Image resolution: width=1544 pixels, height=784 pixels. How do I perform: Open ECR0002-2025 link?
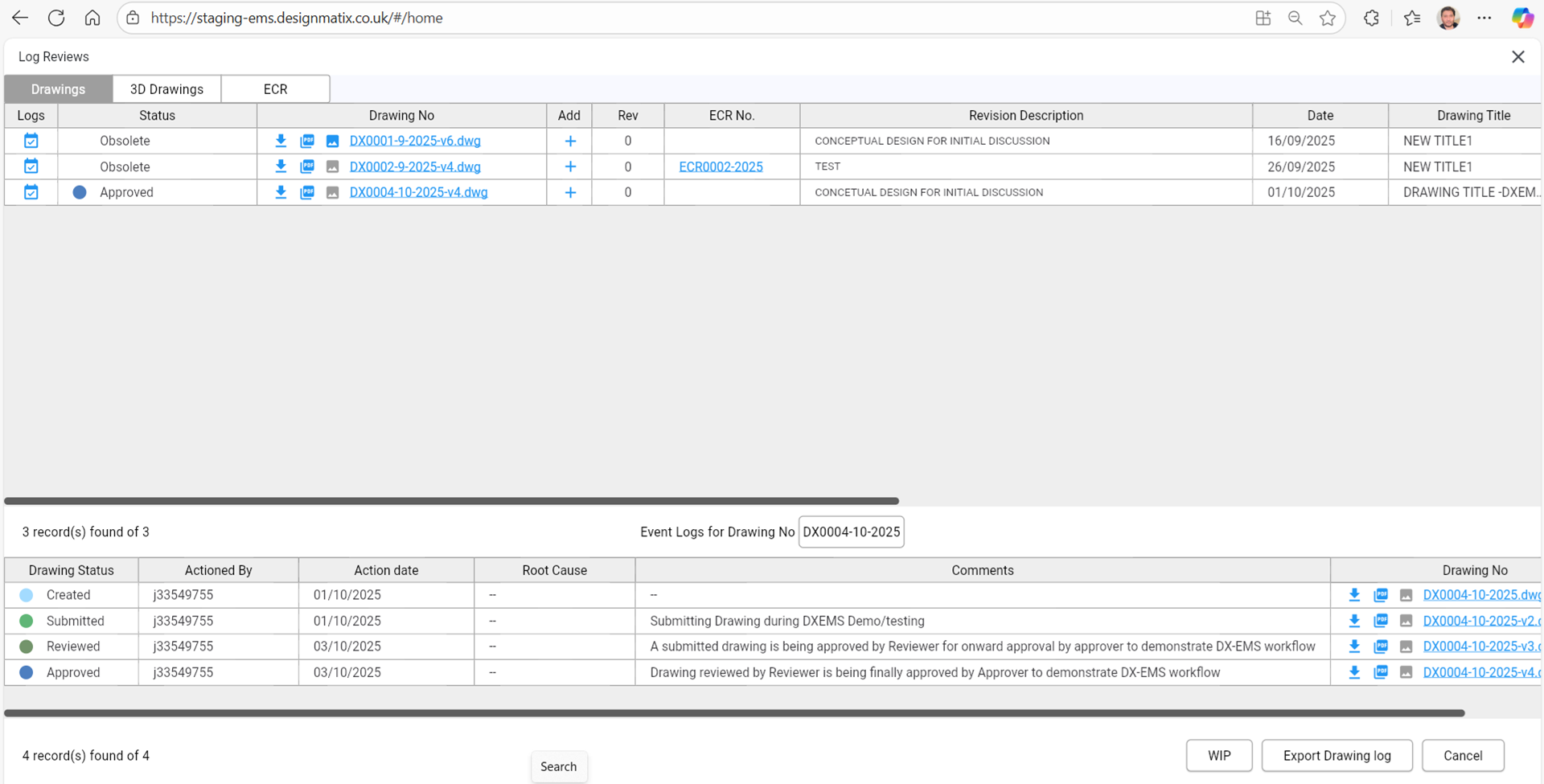coord(721,166)
